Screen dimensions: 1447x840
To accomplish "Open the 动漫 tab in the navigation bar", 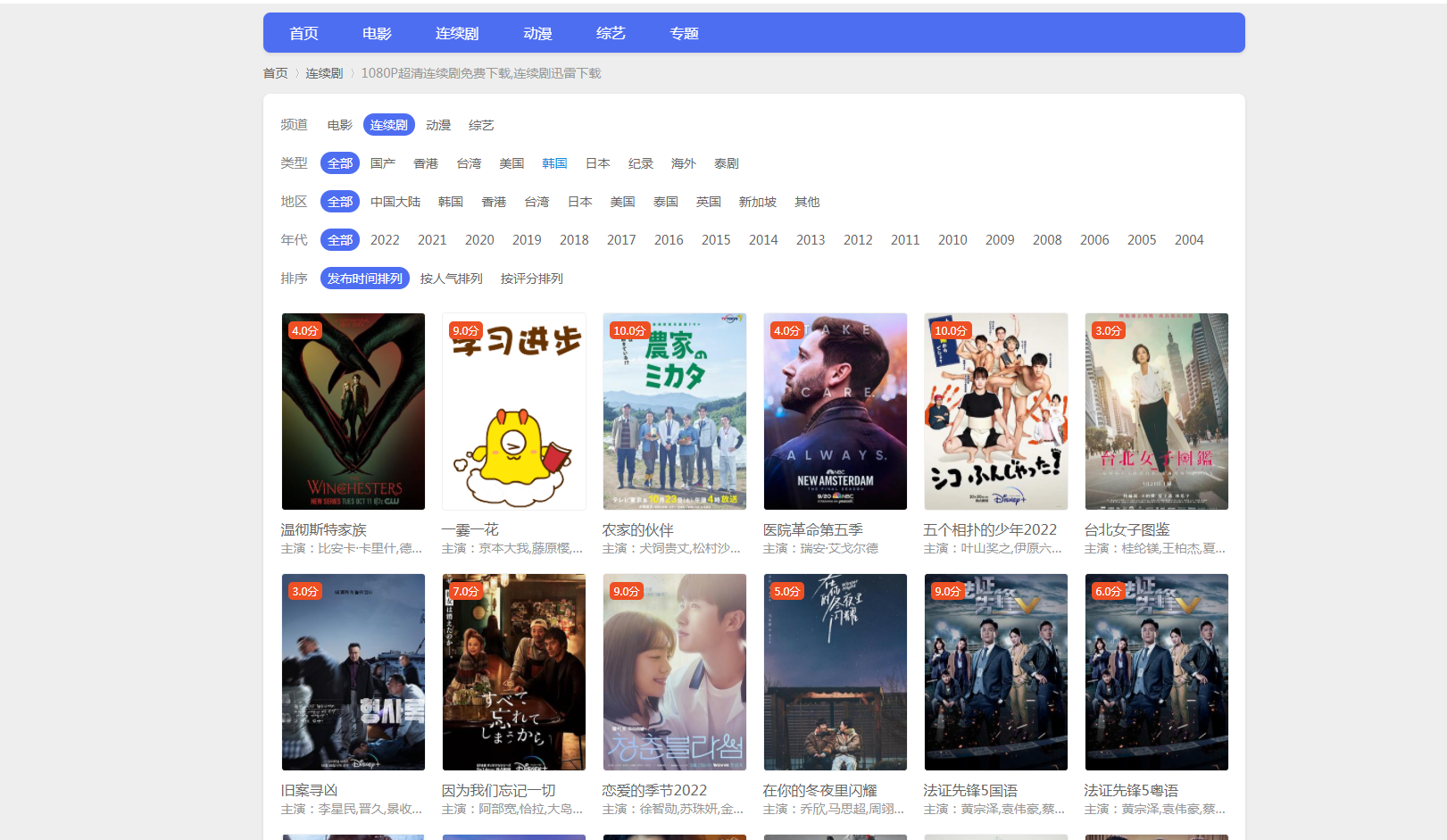I will (x=537, y=33).
